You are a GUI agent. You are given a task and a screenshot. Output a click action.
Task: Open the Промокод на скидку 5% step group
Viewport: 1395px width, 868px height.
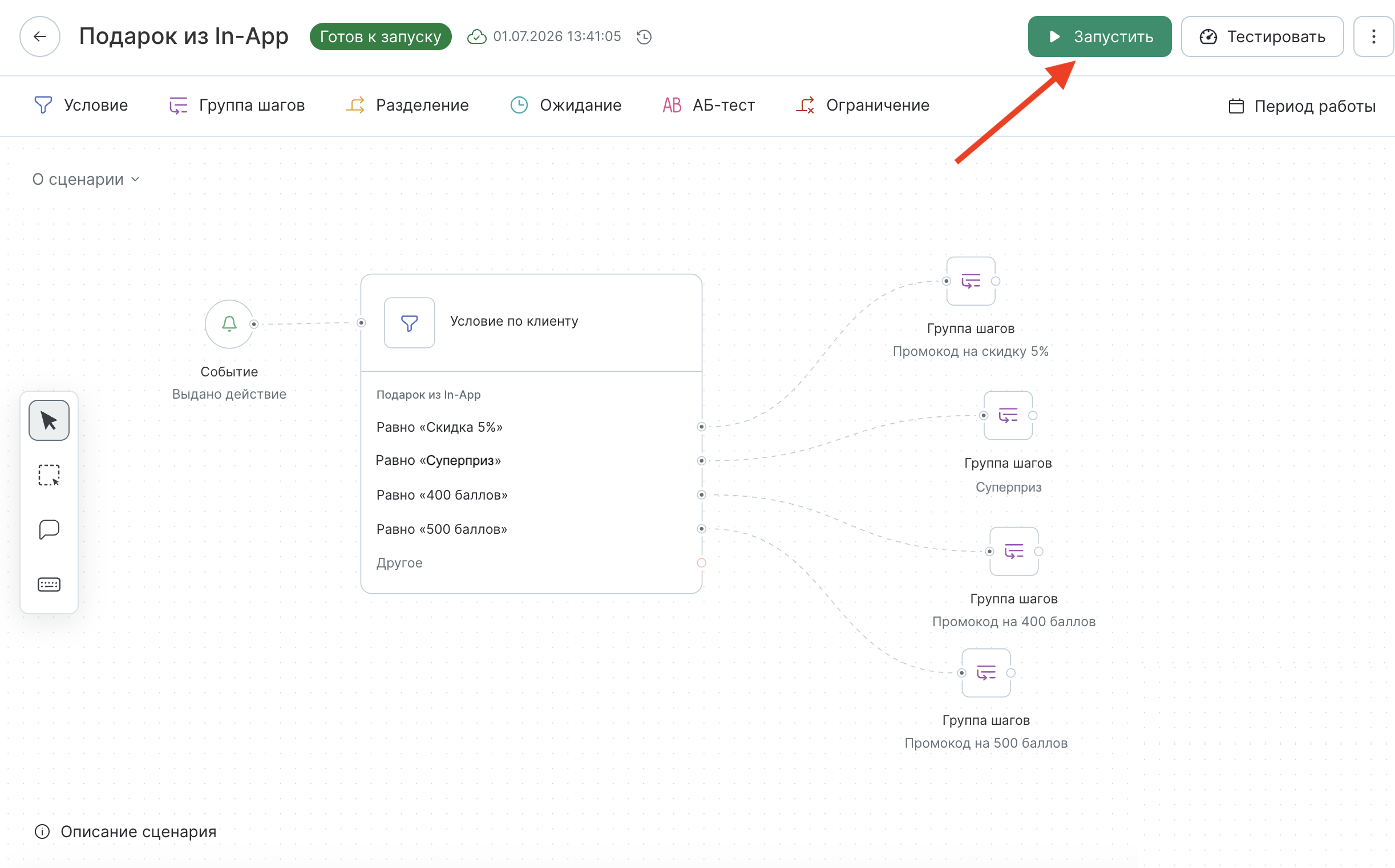(x=971, y=281)
